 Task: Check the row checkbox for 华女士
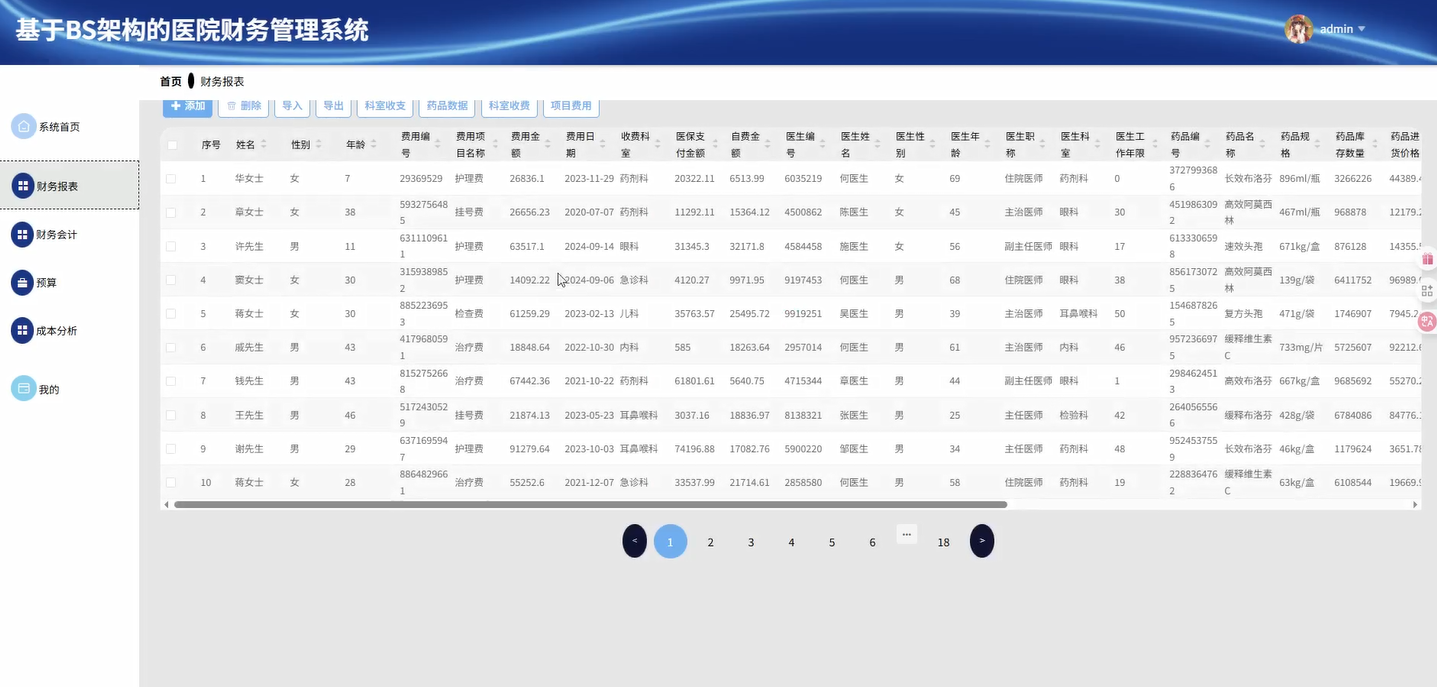171,179
